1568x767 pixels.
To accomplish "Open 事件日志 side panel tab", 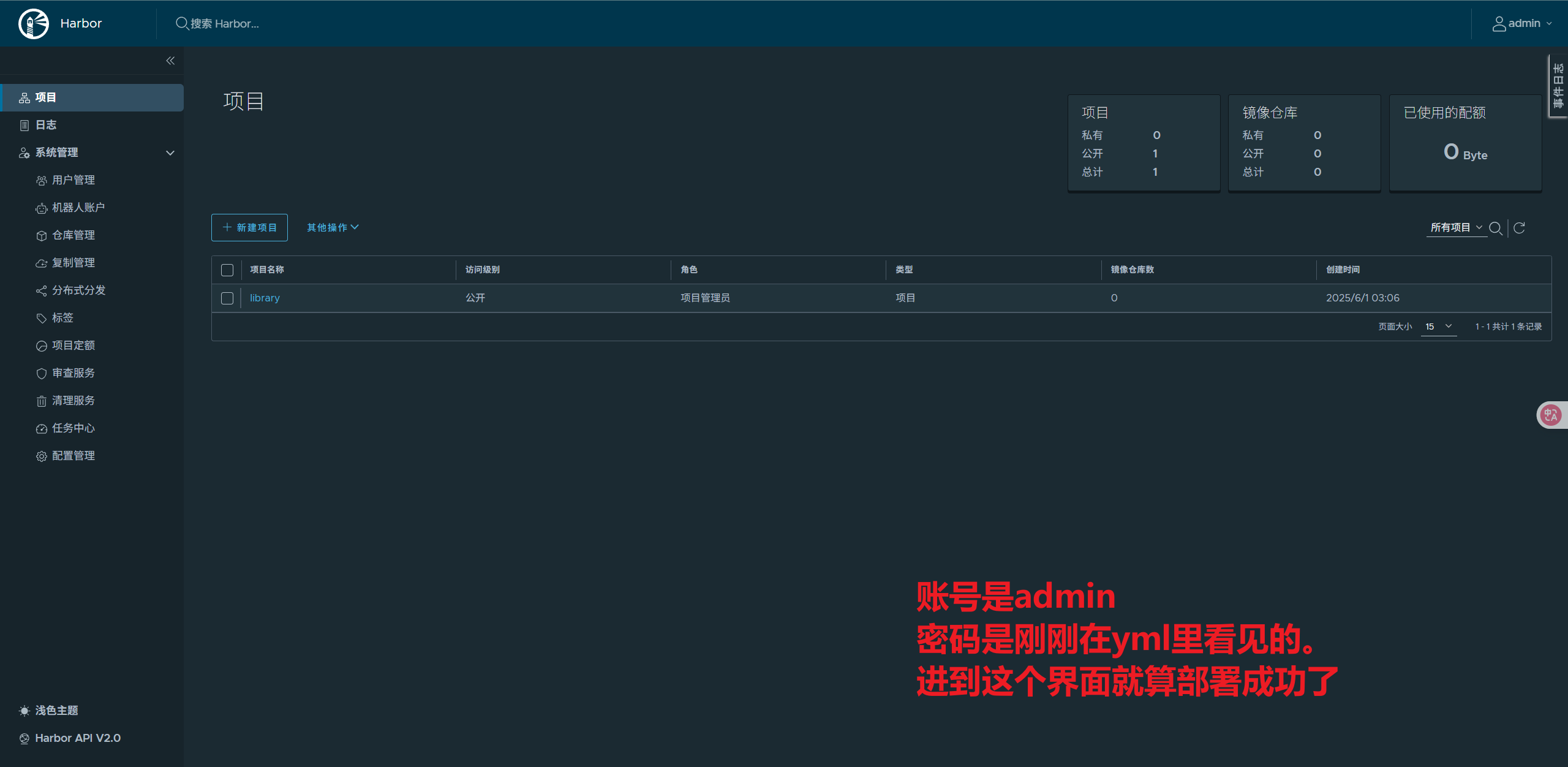I will pyautogui.click(x=1558, y=86).
